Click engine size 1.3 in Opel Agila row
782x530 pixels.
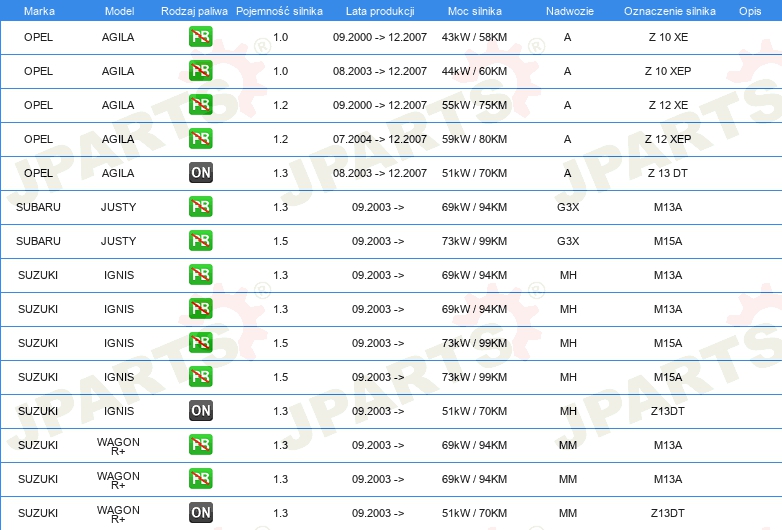[x=280, y=173]
